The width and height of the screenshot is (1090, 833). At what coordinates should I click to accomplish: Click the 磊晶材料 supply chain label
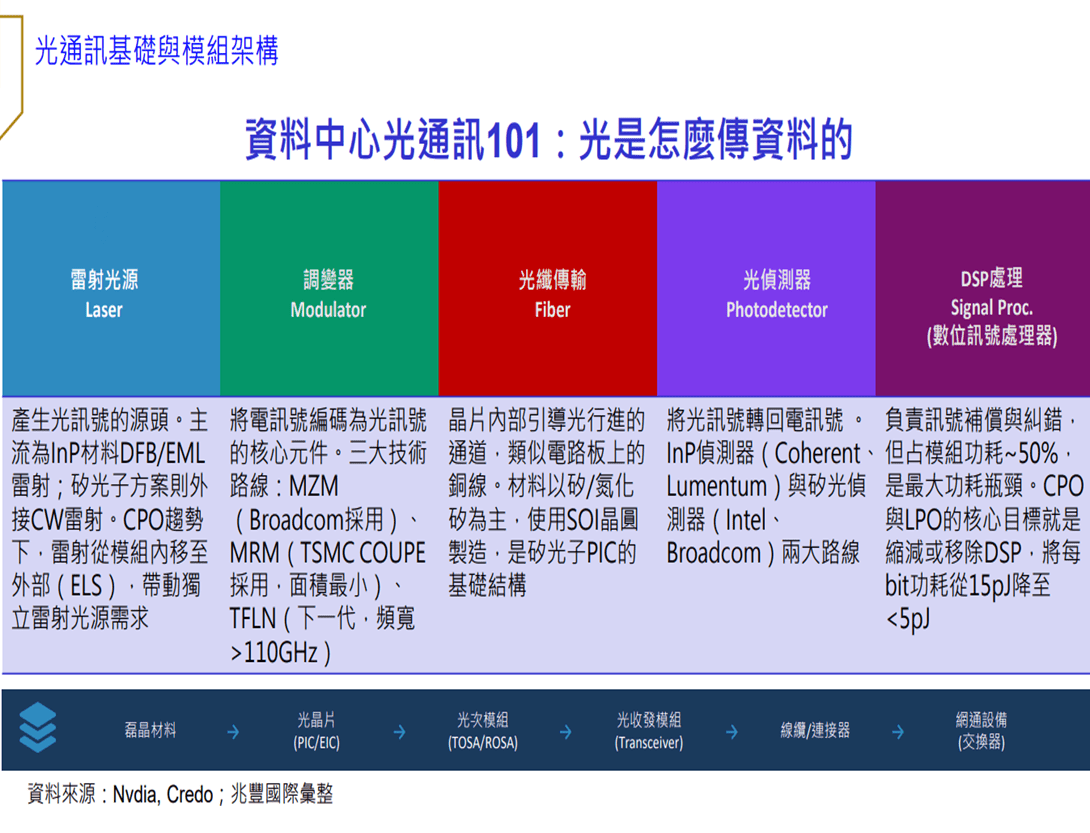[x=150, y=730]
